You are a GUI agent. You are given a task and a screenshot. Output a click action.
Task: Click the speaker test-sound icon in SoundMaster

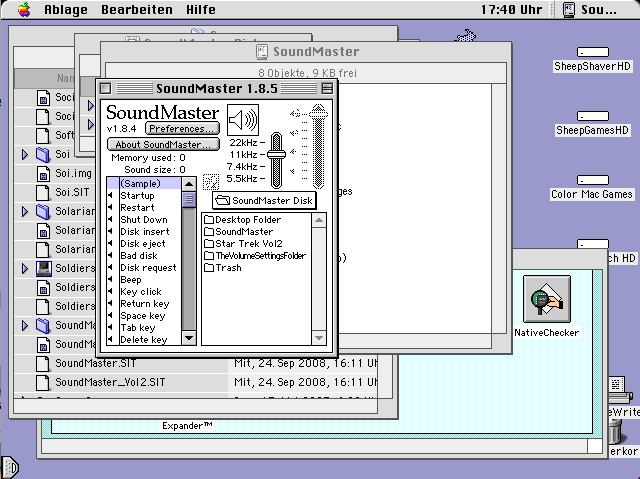(x=243, y=120)
